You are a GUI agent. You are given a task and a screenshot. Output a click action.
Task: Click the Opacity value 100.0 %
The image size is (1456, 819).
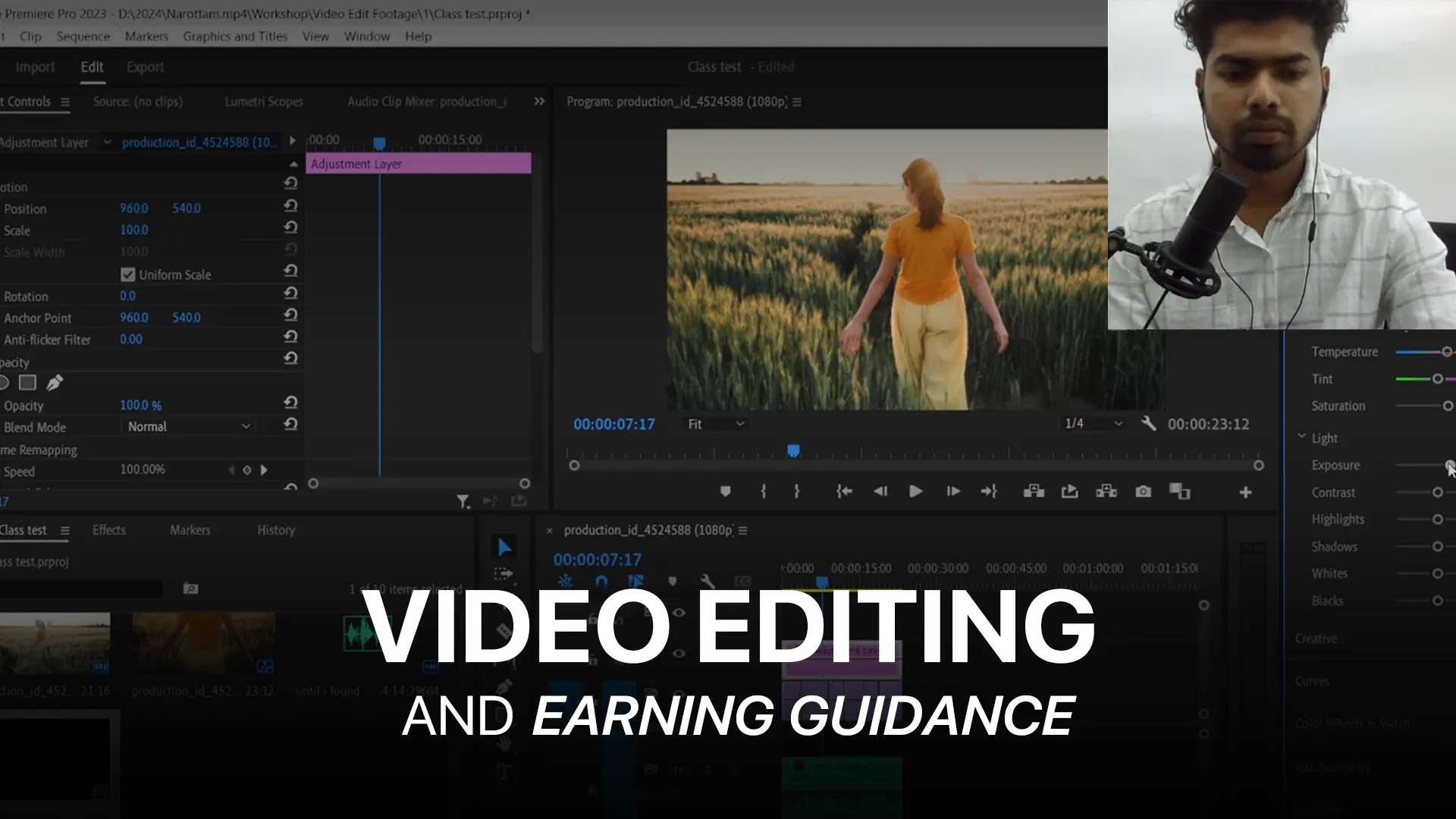[x=141, y=406]
